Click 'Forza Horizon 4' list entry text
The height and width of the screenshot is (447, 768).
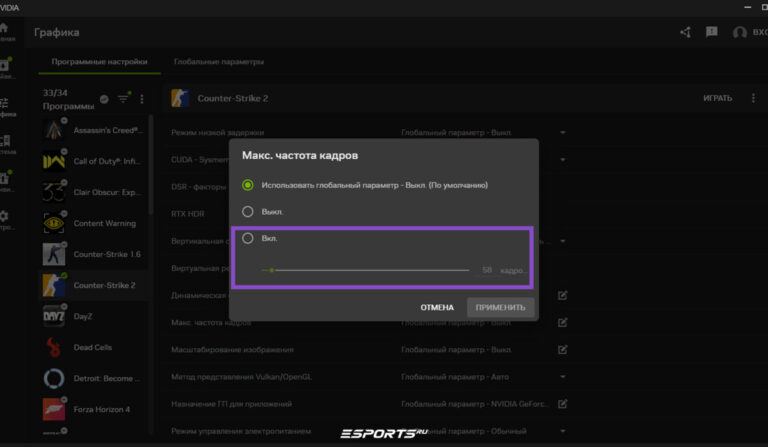102,409
